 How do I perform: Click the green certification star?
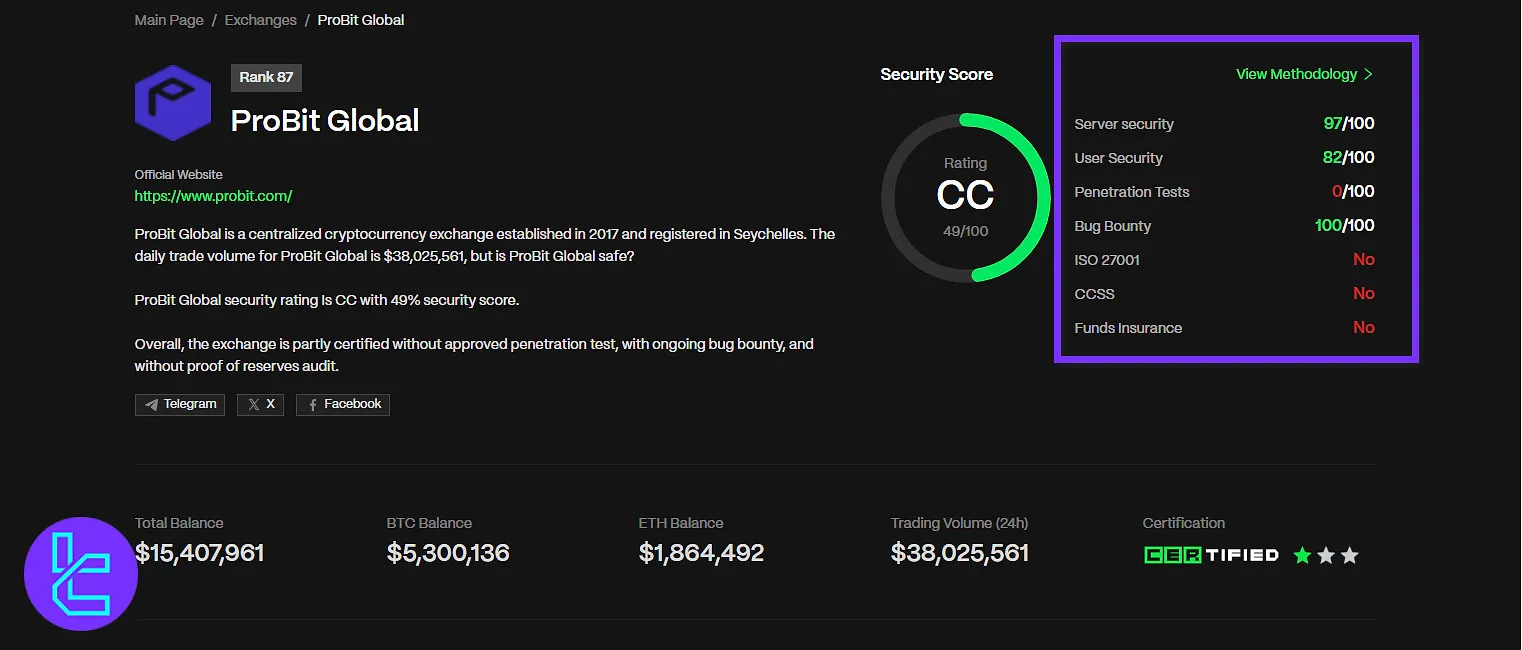coord(1302,555)
